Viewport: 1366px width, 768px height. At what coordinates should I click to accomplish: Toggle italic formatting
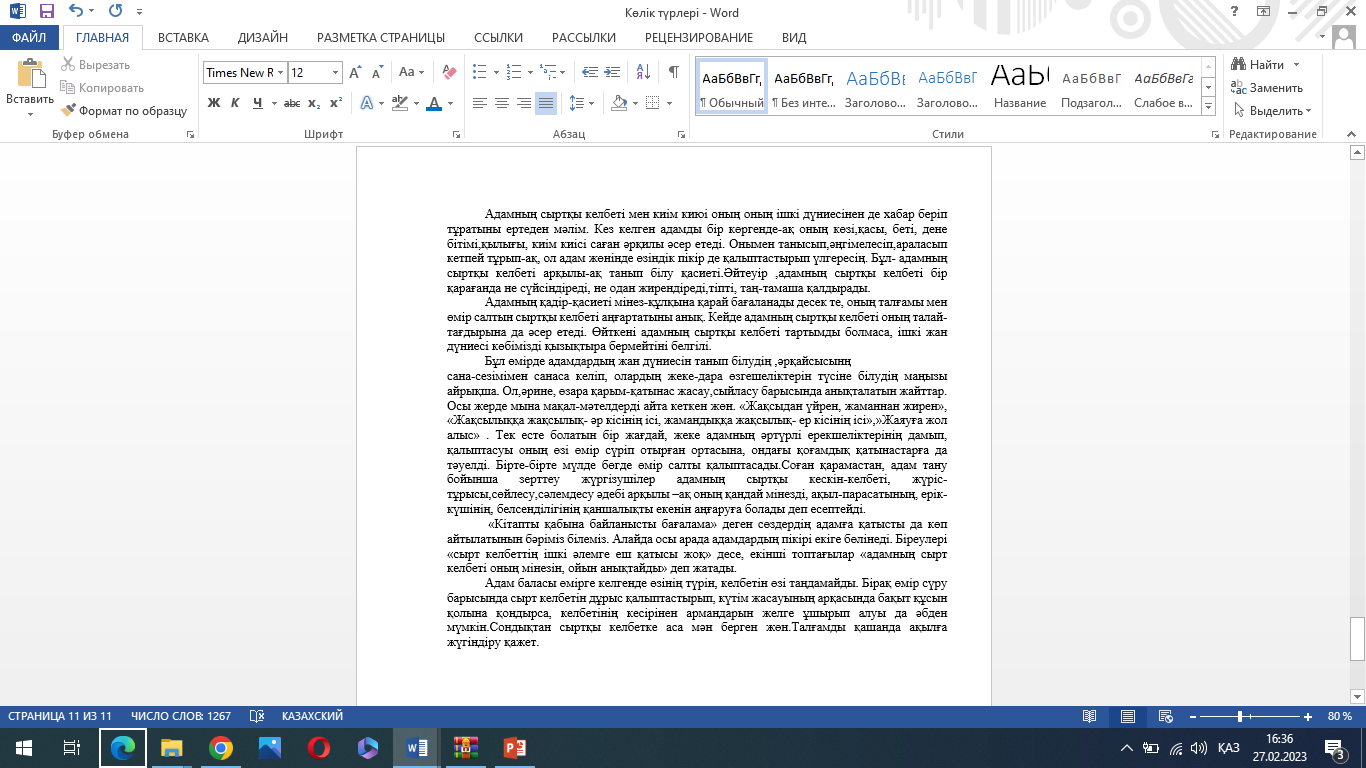(x=235, y=103)
